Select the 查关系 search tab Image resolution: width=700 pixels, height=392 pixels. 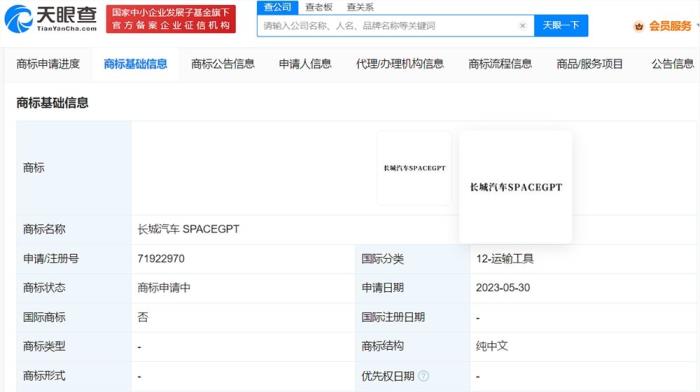click(x=360, y=7)
